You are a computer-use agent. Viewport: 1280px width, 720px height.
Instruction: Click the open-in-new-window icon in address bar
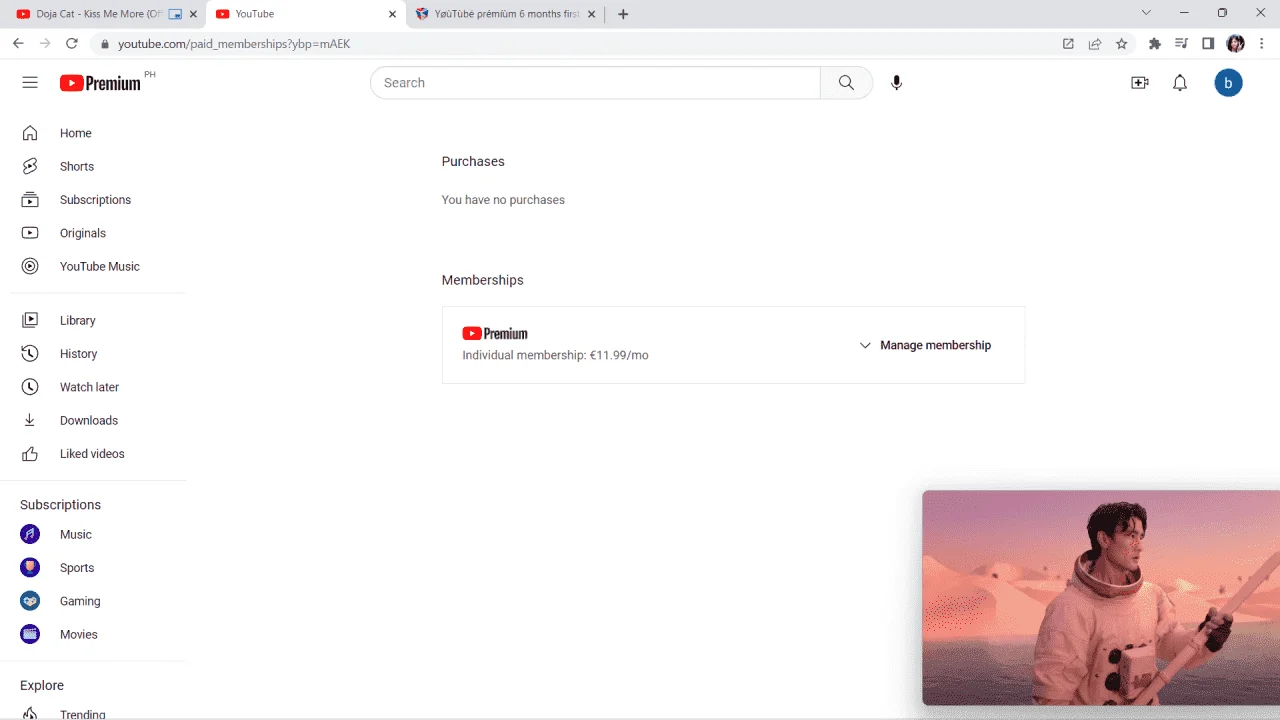pyautogui.click(x=1068, y=44)
